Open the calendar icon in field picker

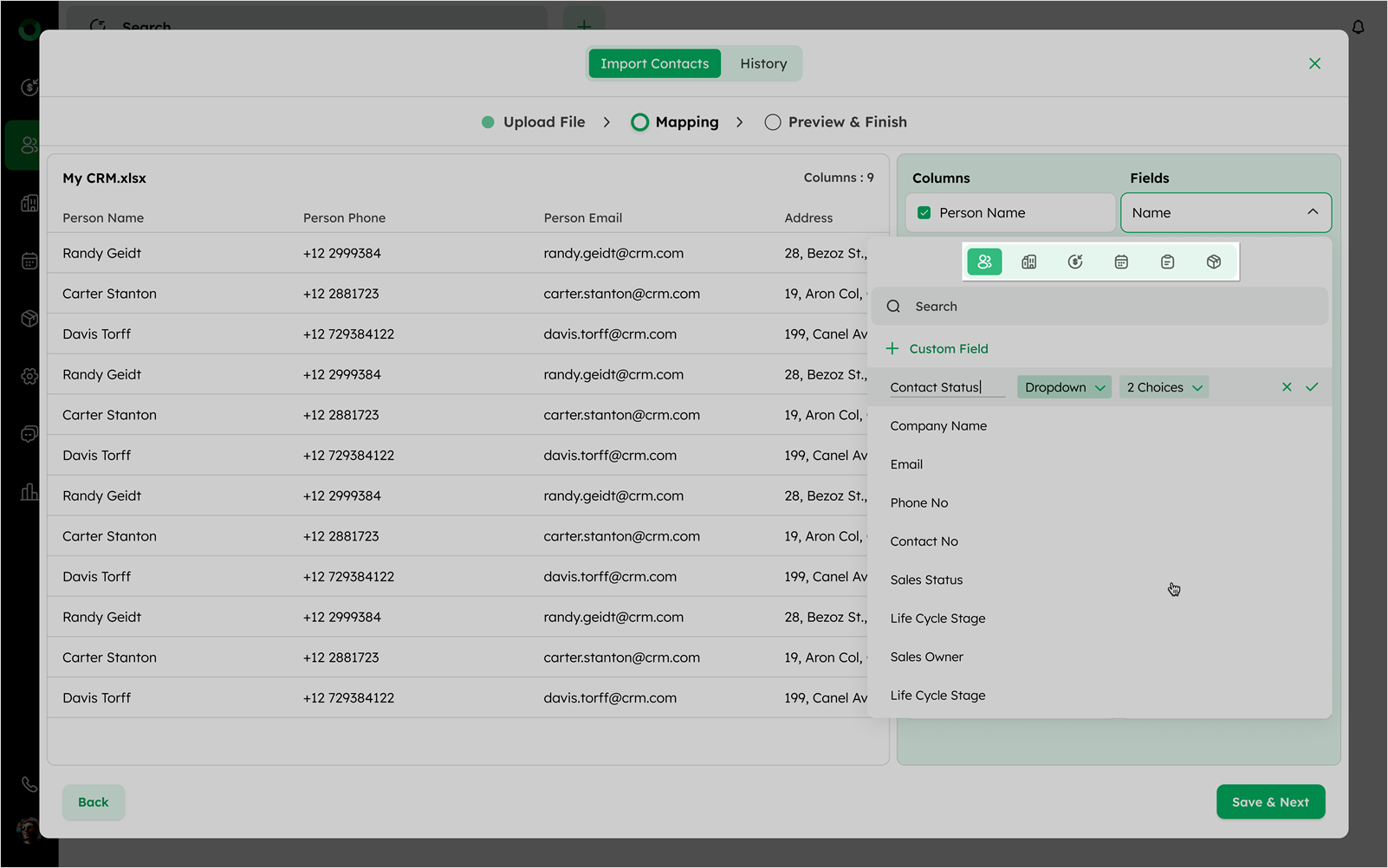(x=1121, y=262)
